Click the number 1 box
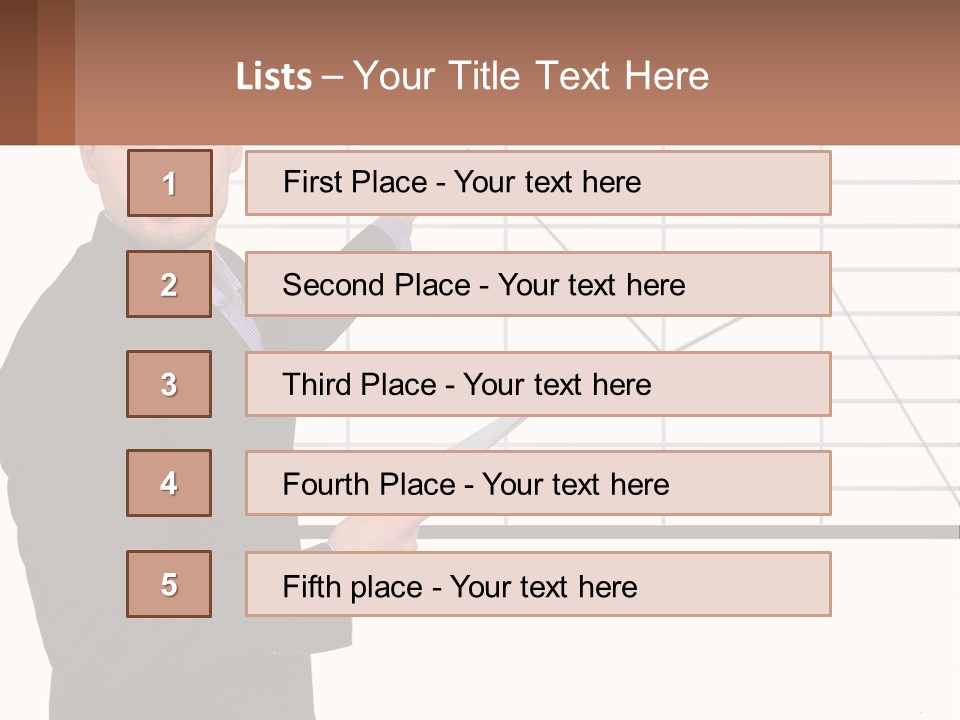This screenshot has height=720, width=960. 169,183
